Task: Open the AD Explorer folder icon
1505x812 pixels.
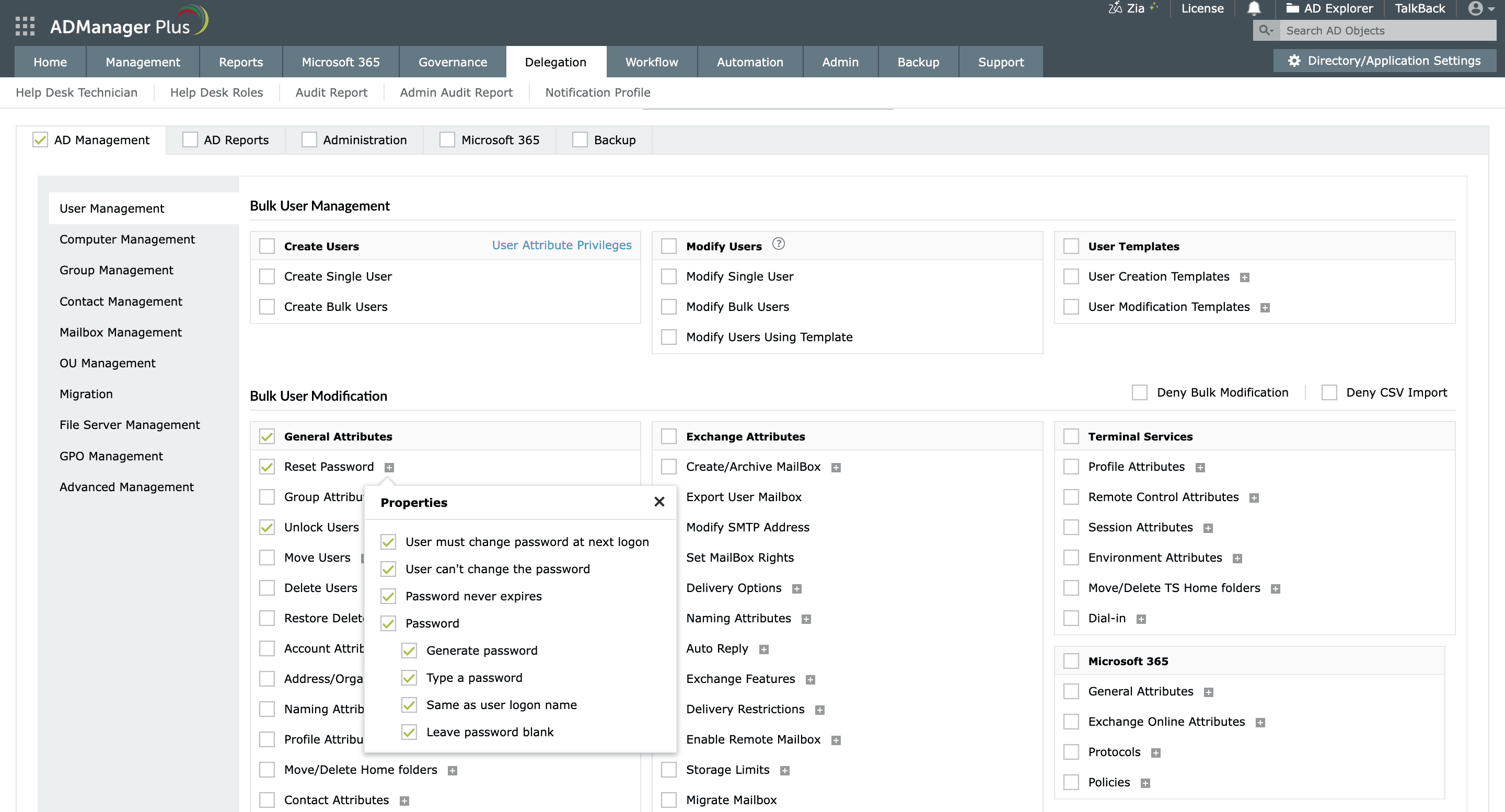Action: coord(1292,8)
